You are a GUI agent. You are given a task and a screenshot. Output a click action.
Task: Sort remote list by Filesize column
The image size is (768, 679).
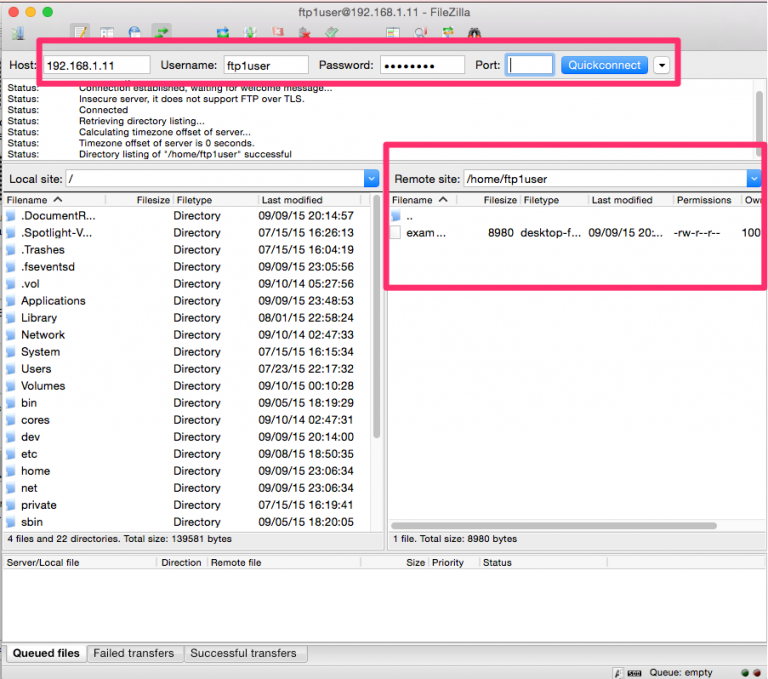(488, 200)
